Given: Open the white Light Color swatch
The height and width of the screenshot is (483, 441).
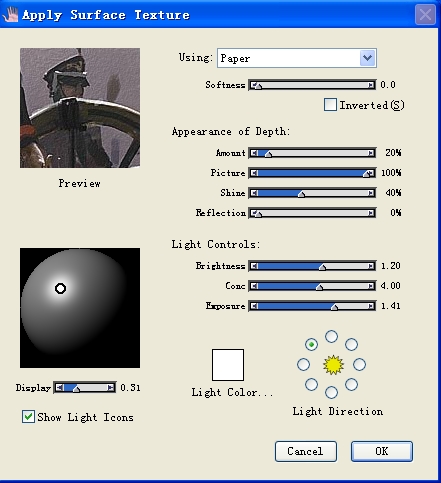Looking at the screenshot, I should tap(228, 365).
